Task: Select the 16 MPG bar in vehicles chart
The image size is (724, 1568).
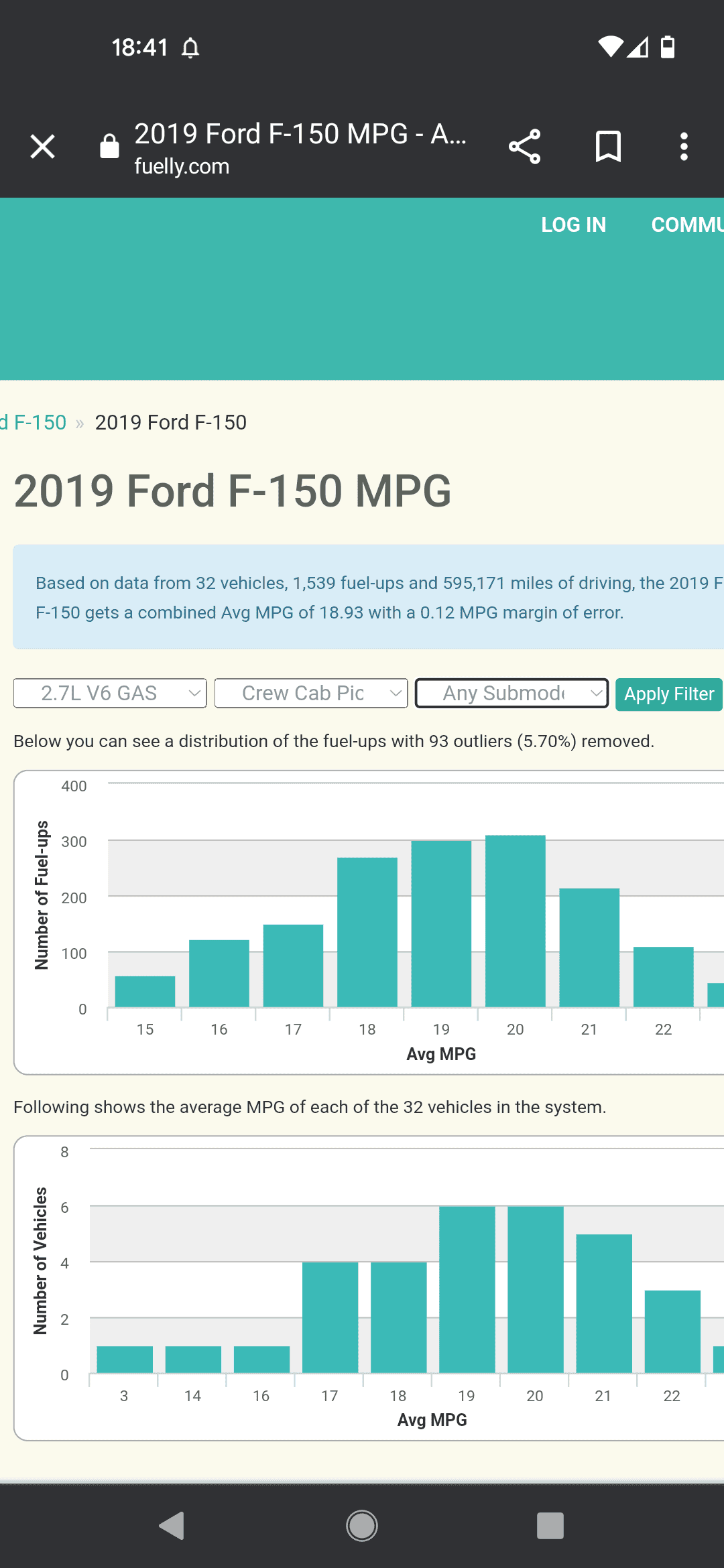Action: (x=261, y=1359)
